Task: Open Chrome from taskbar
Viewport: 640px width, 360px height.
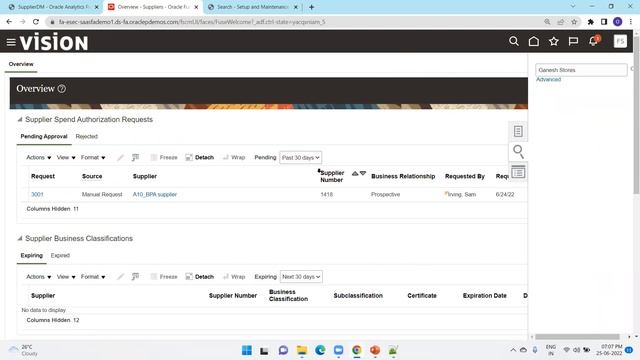Action: coord(357,350)
